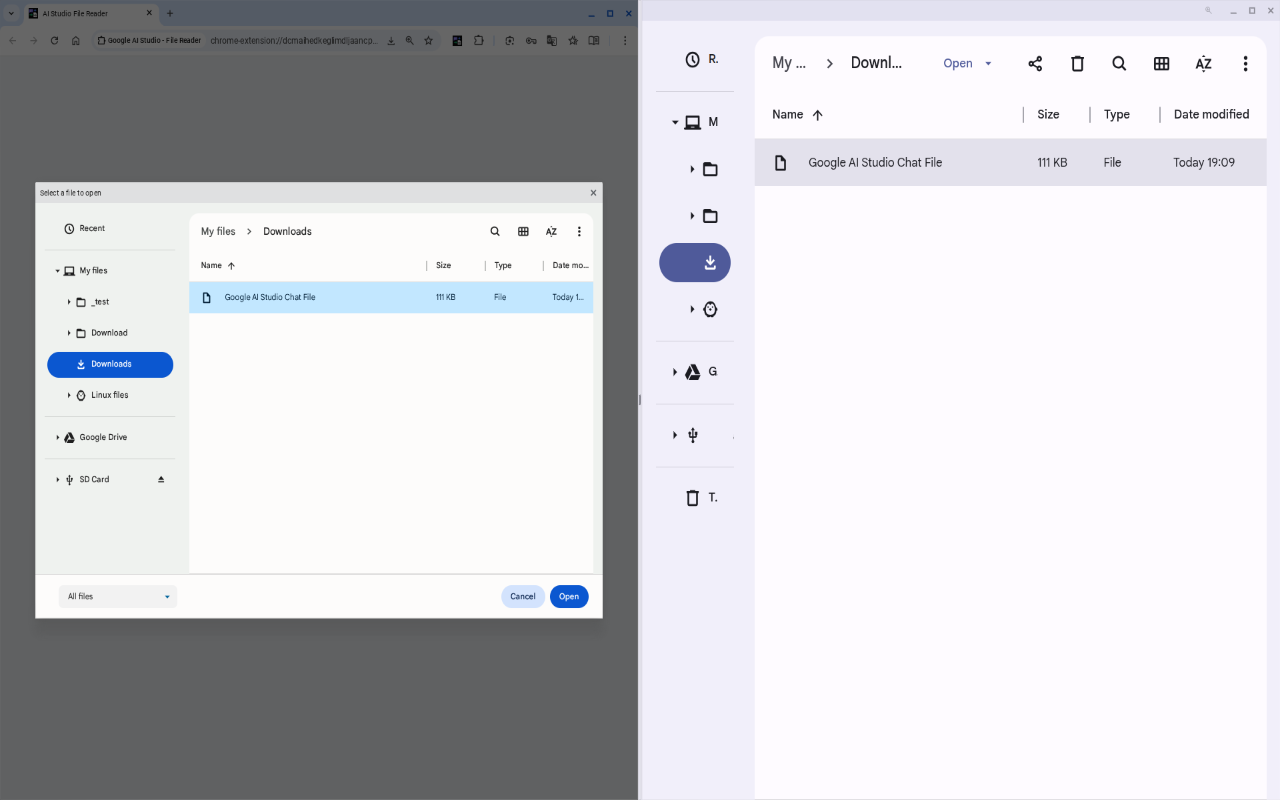Image resolution: width=1280 pixels, height=800 pixels.
Task: Close the Select a file dialog
Action: pos(593,193)
